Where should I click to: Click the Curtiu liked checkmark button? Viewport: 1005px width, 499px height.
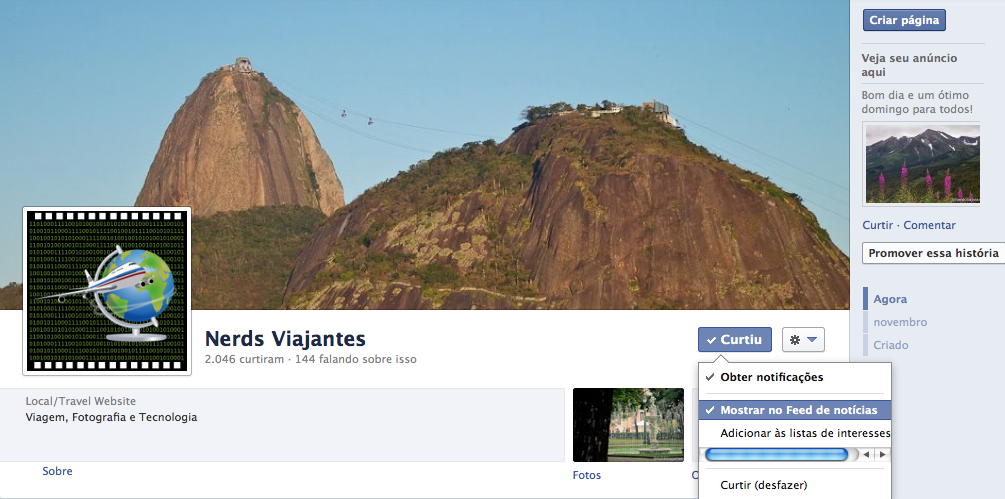735,339
